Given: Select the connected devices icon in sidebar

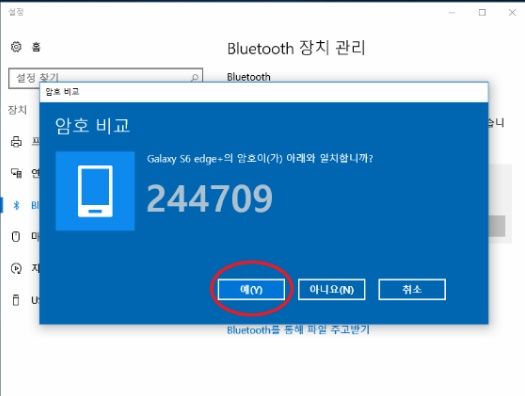Looking at the screenshot, I should (x=16, y=173).
